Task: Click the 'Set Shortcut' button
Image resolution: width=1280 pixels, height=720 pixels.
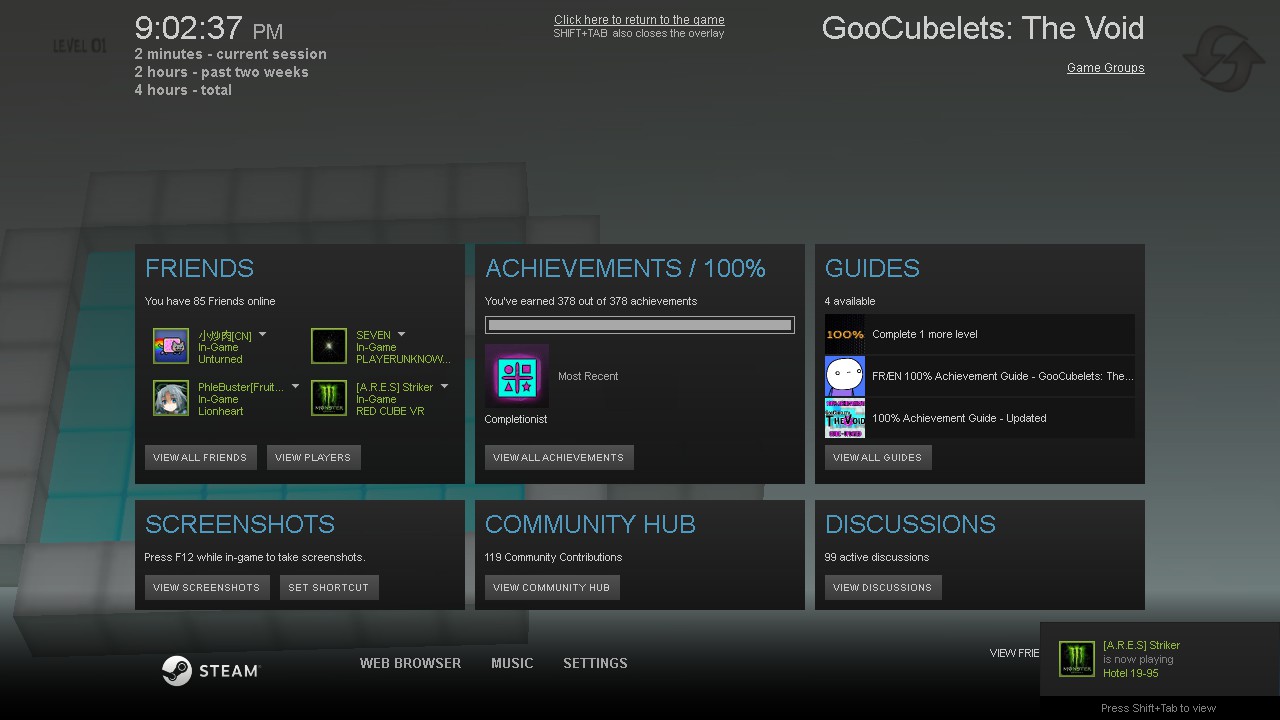Action: pyautogui.click(x=329, y=587)
